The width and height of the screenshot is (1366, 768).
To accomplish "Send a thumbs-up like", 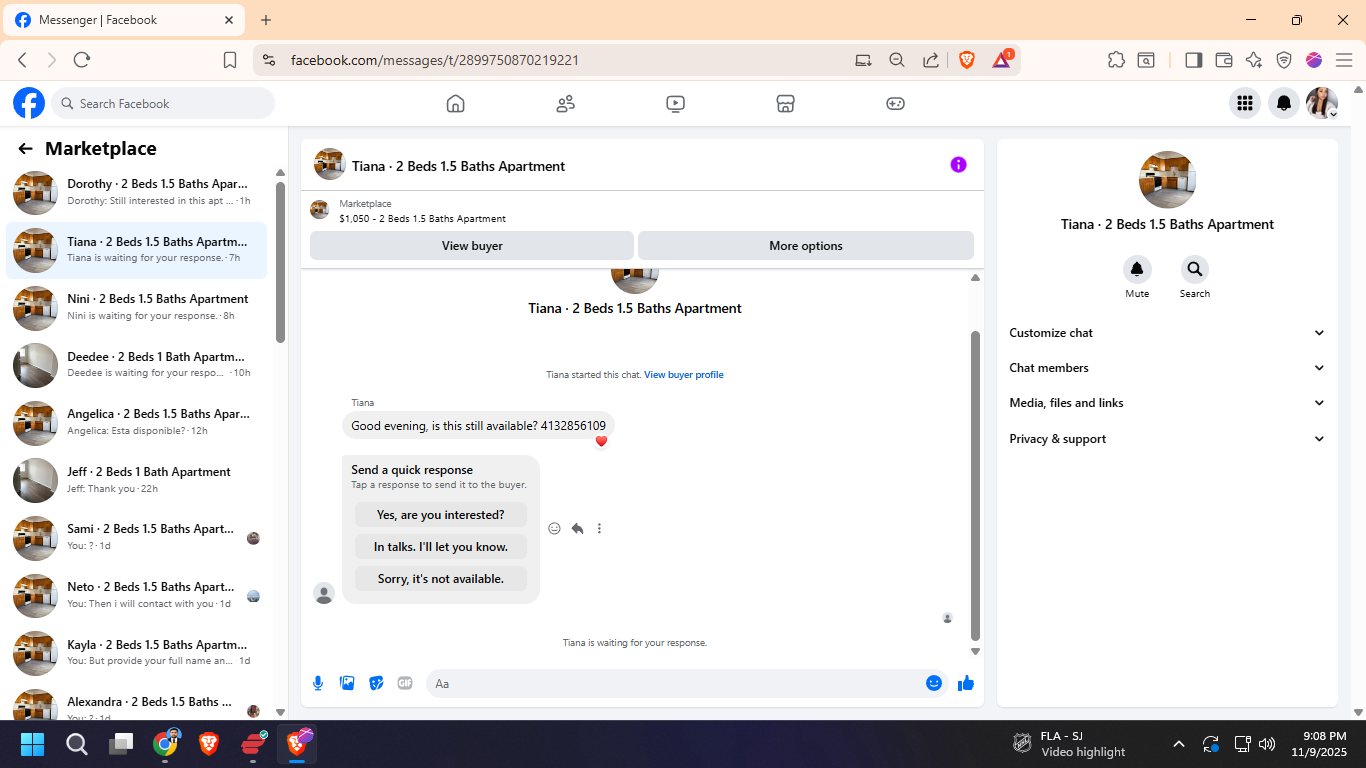I will coord(966,683).
